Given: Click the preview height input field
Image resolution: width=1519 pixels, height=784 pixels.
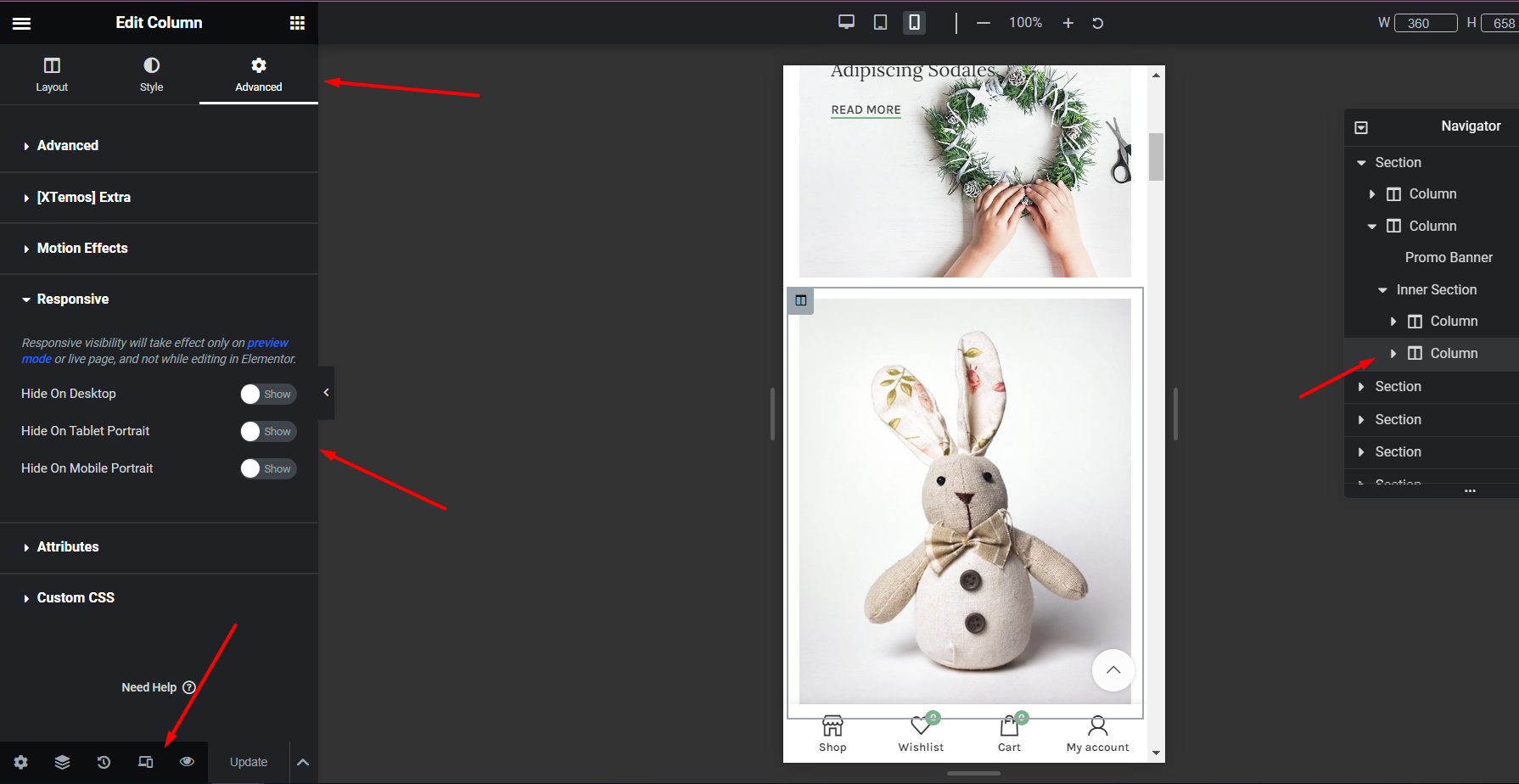Looking at the screenshot, I should pos(1500,23).
